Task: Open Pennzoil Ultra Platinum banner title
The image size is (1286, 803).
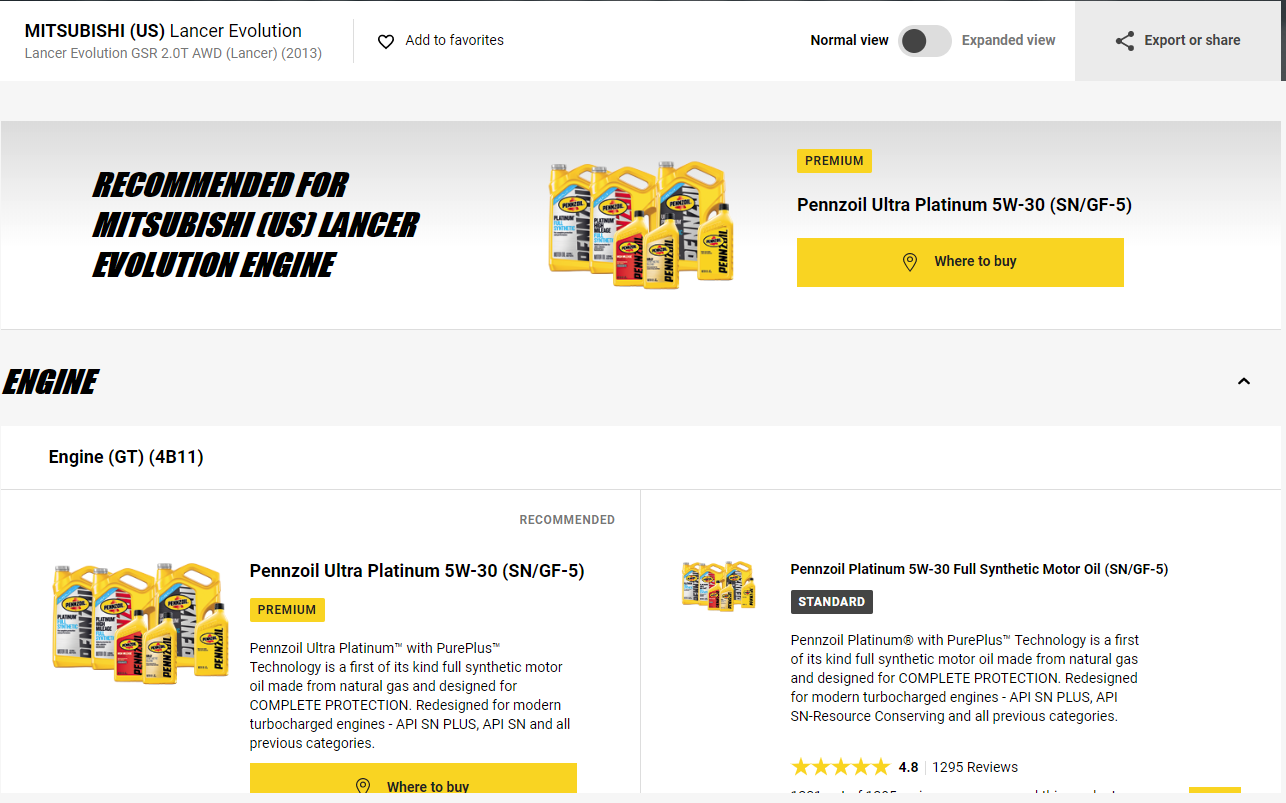Action: (964, 205)
